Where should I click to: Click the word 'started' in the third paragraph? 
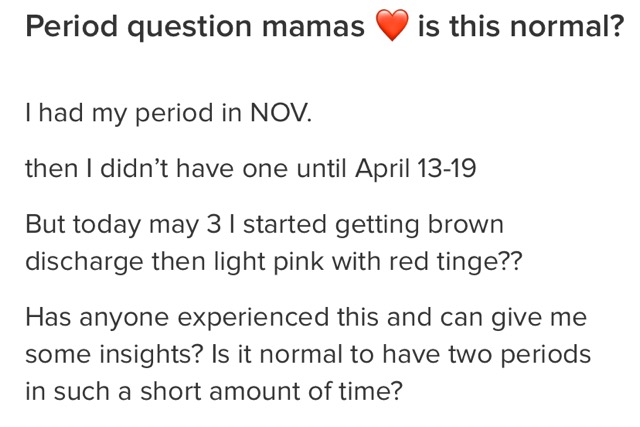point(285,225)
